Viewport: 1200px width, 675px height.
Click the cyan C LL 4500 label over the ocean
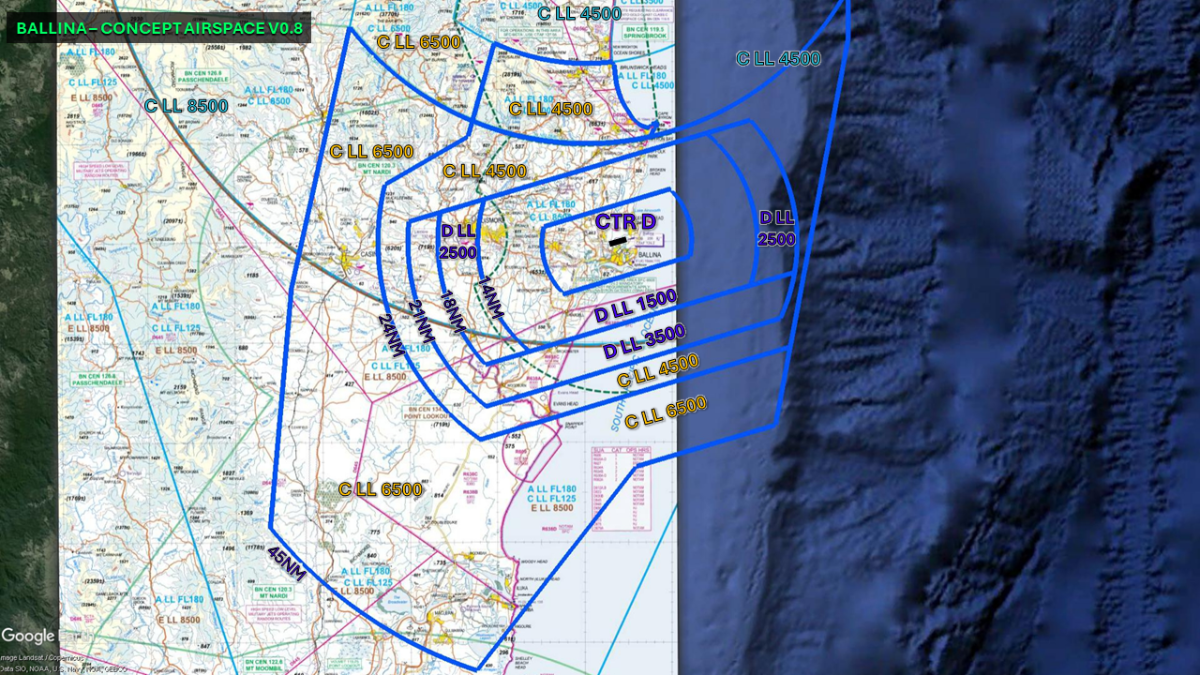coord(778,58)
